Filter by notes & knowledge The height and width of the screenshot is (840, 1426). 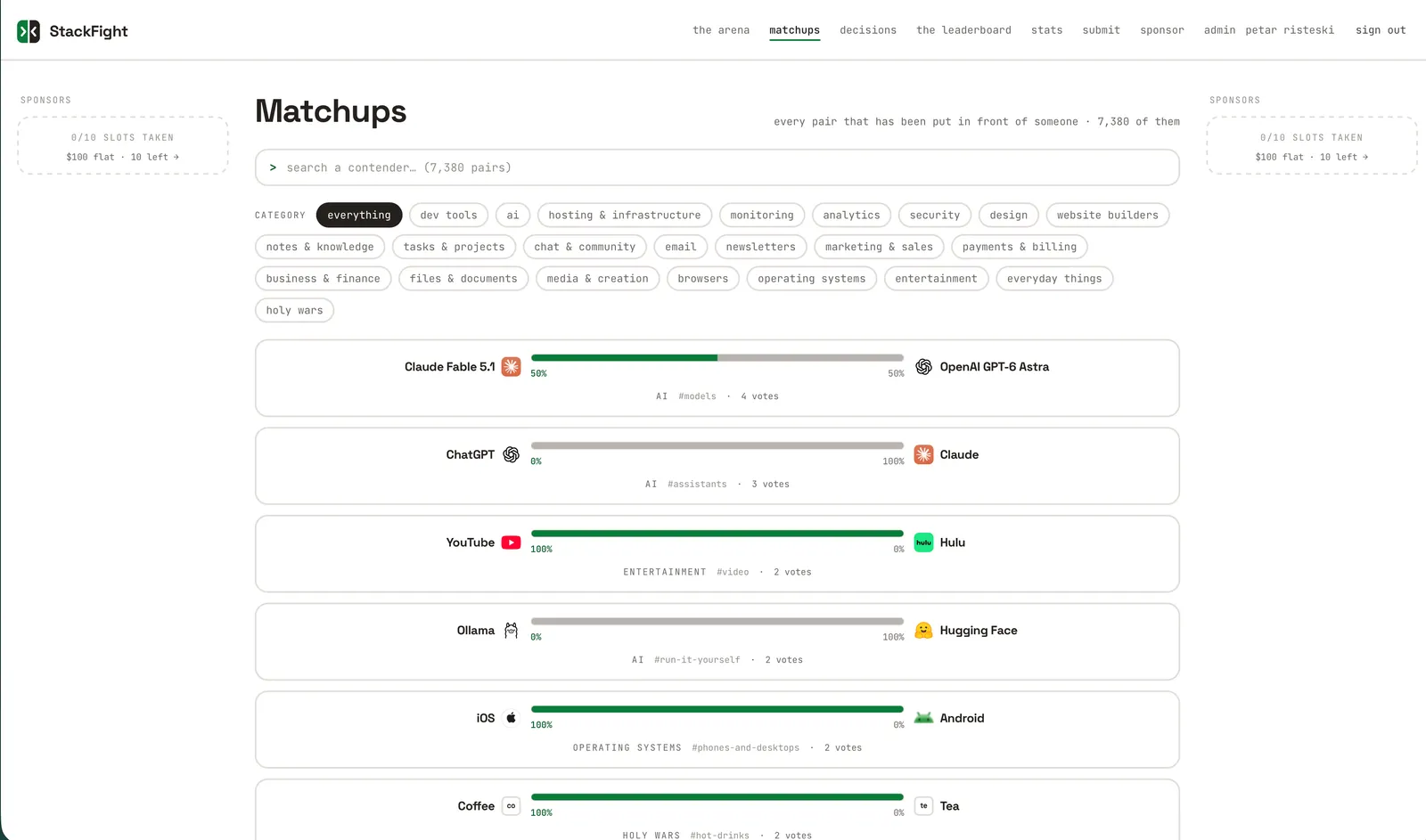pyautogui.click(x=320, y=247)
